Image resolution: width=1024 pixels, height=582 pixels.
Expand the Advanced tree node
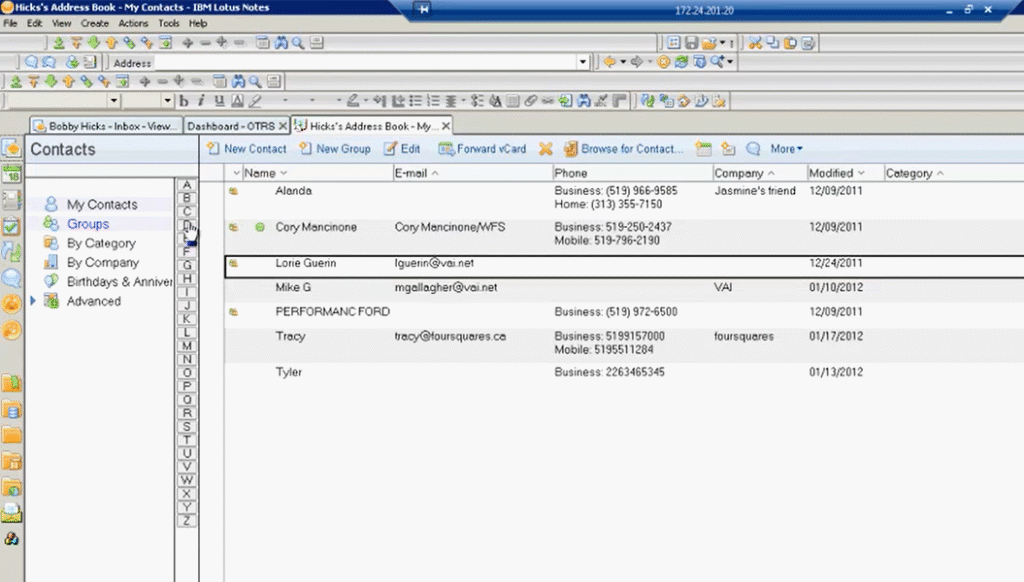tap(33, 301)
